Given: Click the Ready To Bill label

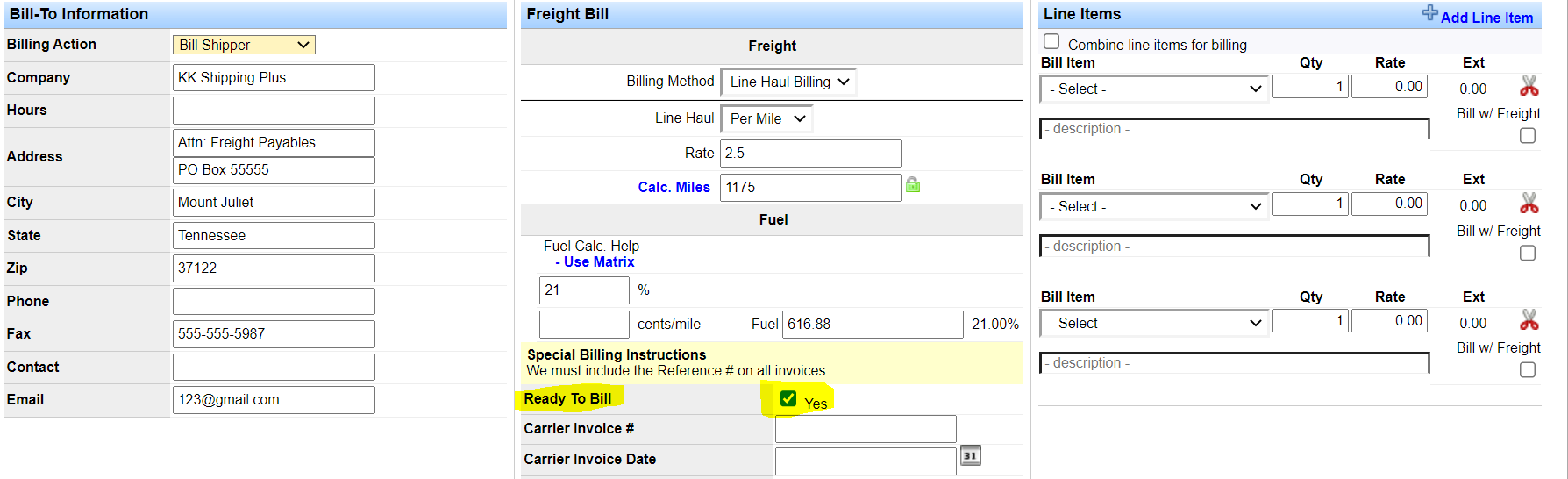Looking at the screenshot, I should (567, 398).
